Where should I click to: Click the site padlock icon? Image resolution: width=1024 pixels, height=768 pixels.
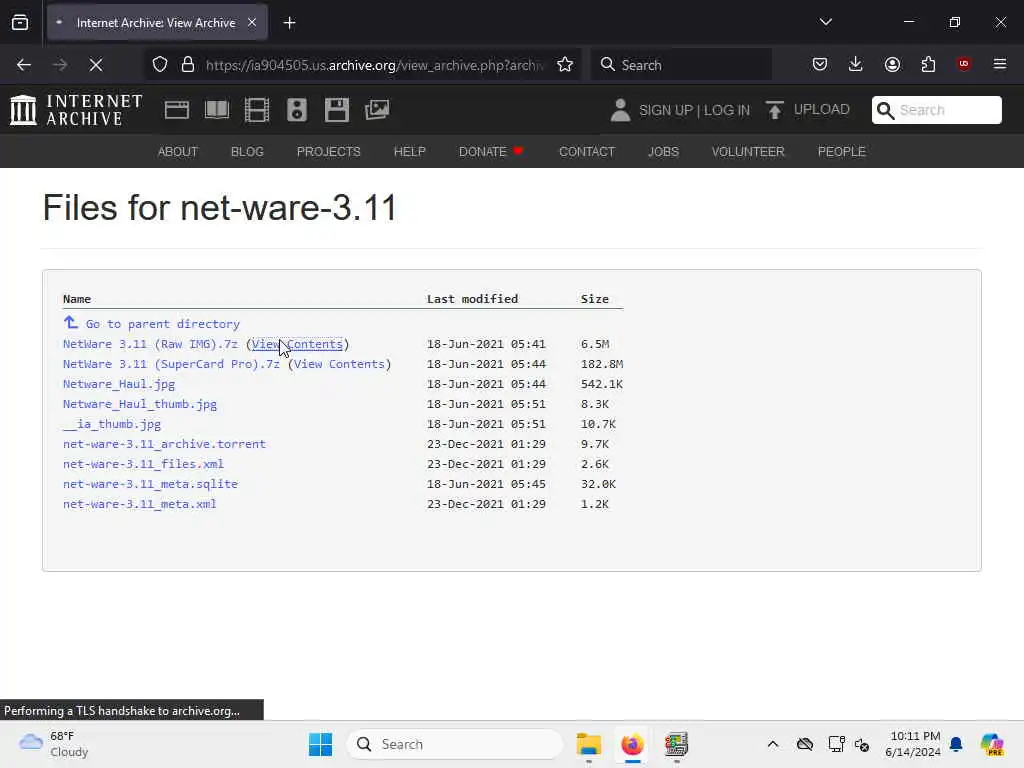tap(188, 65)
